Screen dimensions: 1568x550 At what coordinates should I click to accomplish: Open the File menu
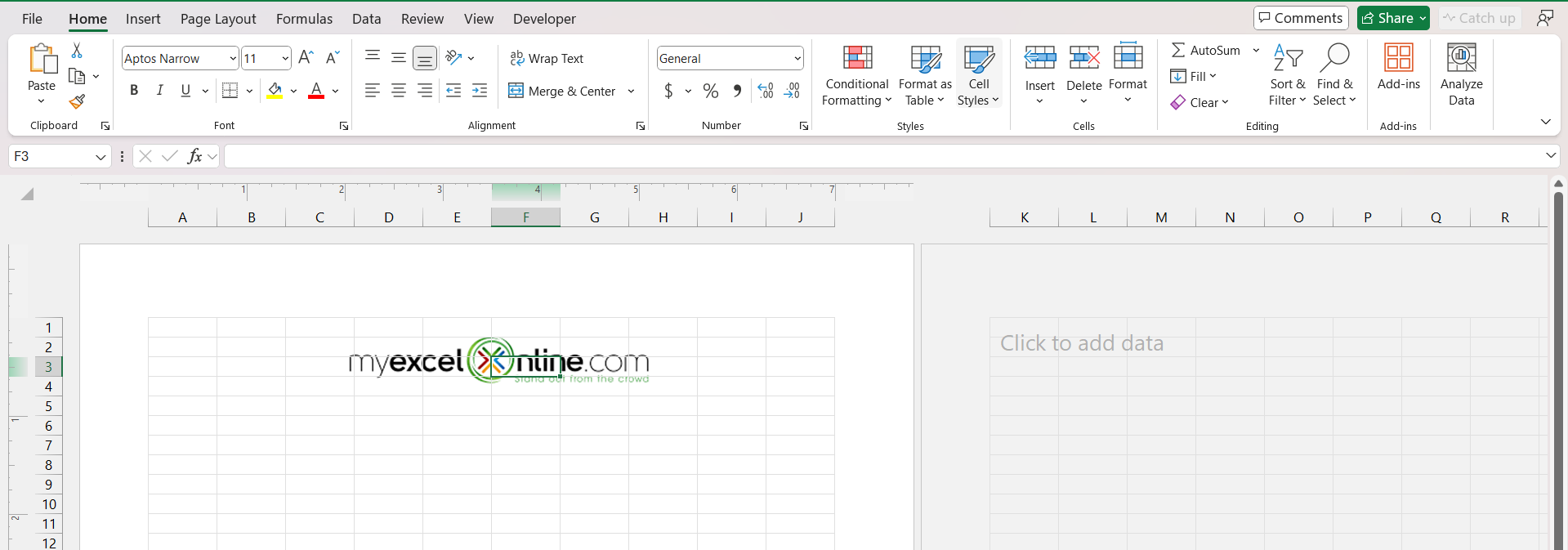point(32,19)
